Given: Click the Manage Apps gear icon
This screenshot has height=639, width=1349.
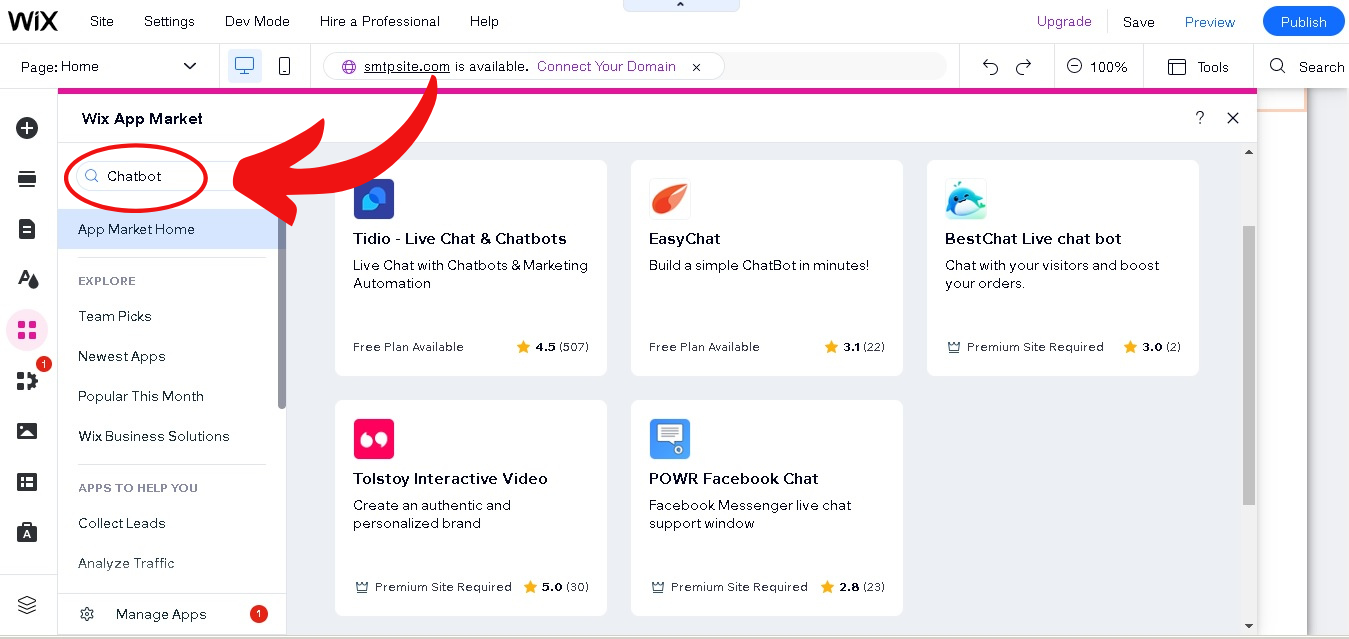Looking at the screenshot, I should 87,614.
